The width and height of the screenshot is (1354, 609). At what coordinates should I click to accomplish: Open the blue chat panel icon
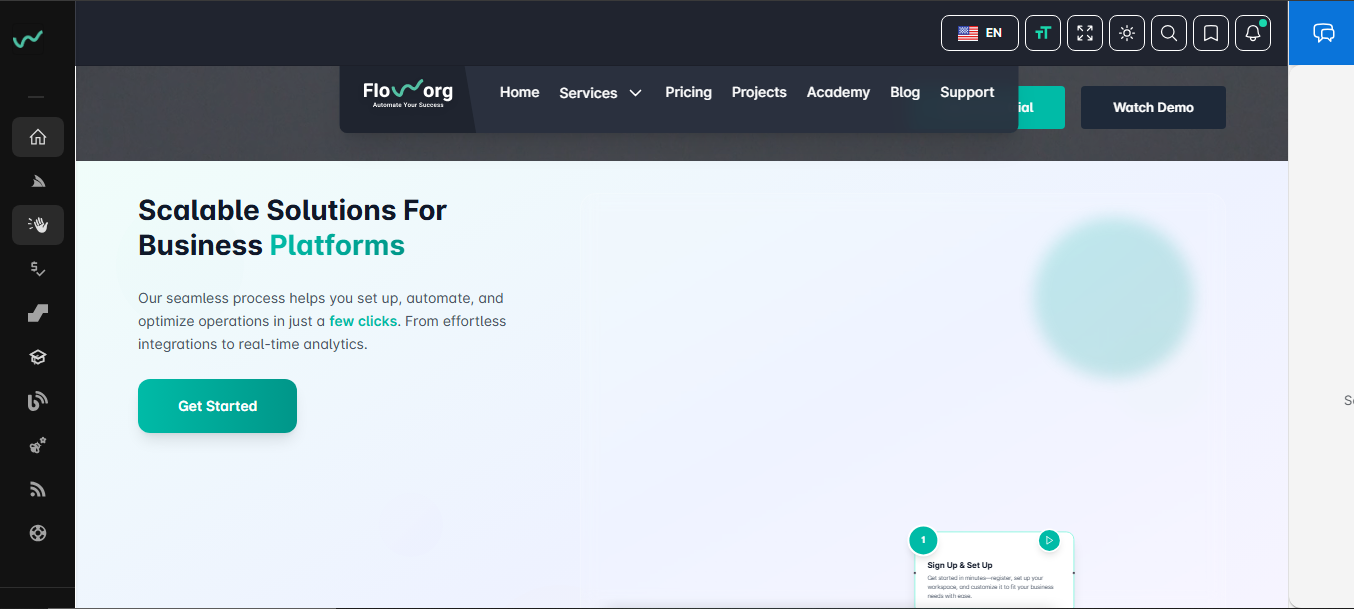1324,33
